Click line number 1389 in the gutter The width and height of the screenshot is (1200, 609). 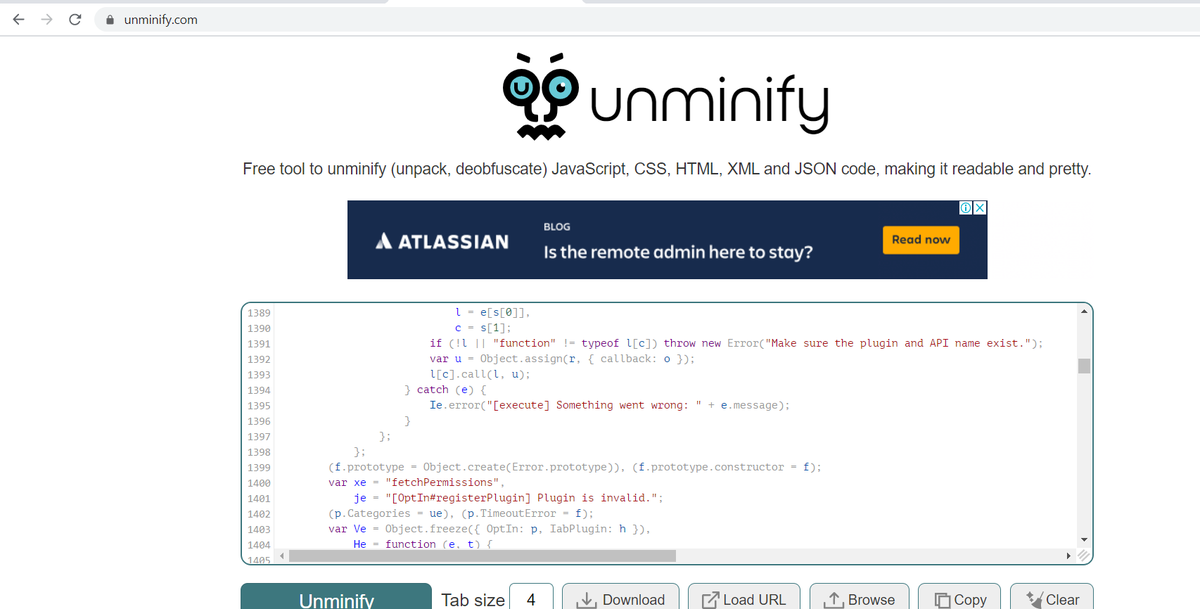tap(258, 313)
